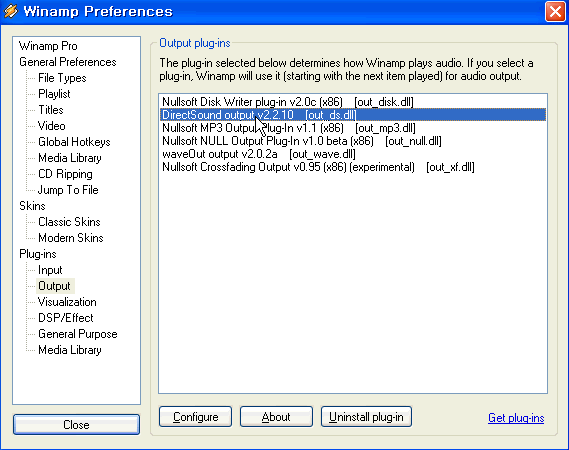Image resolution: width=569 pixels, height=450 pixels.
Task: Open Global Hotkeys settings
Action: click(74, 142)
